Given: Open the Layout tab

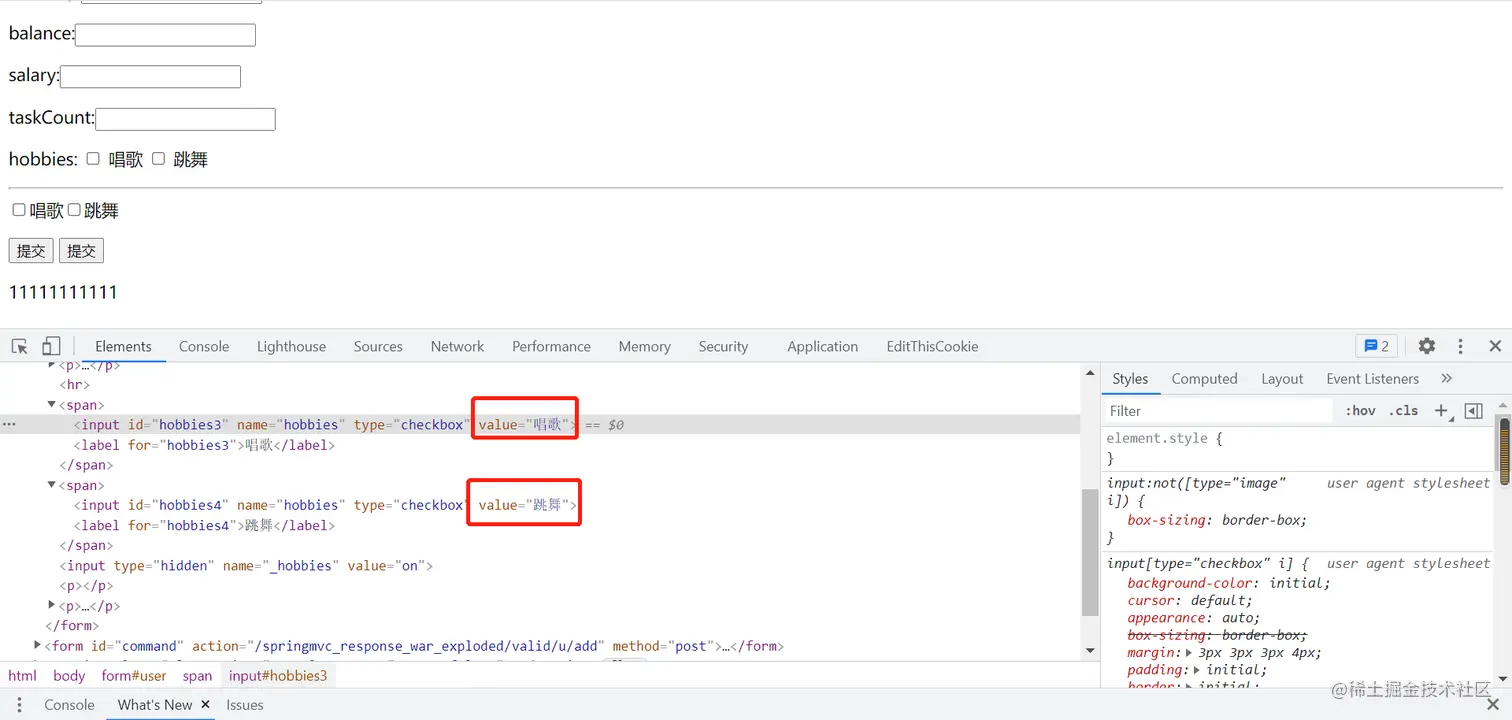Looking at the screenshot, I should tap(1282, 379).
